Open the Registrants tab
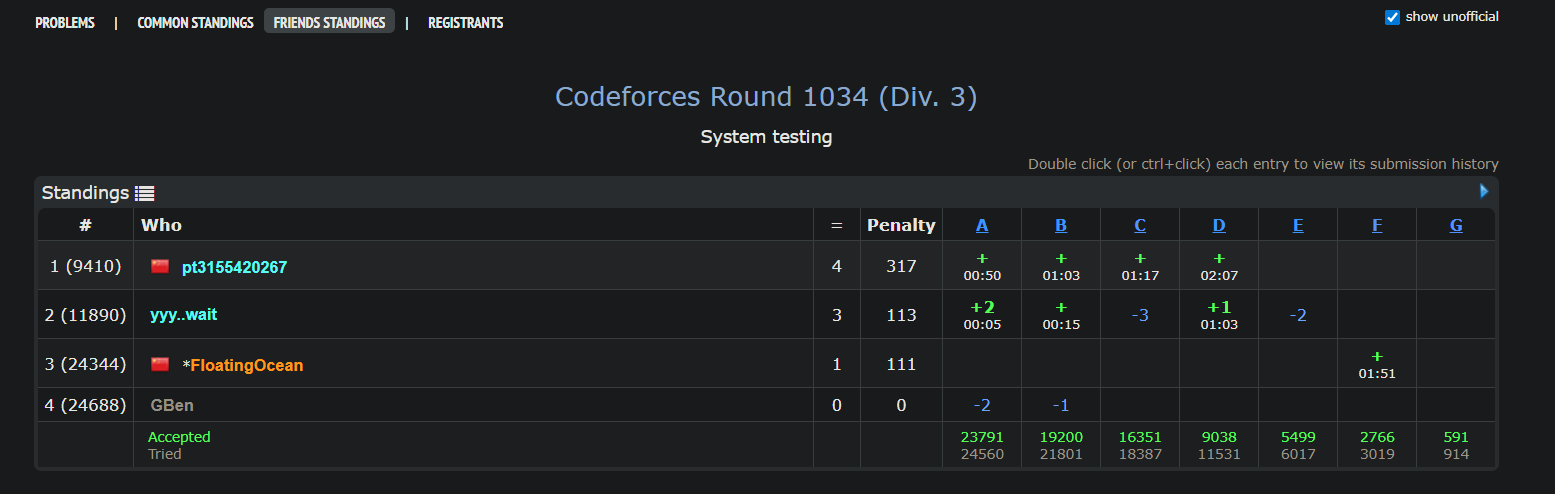1555x494 pixels. [x=465, y=23]
